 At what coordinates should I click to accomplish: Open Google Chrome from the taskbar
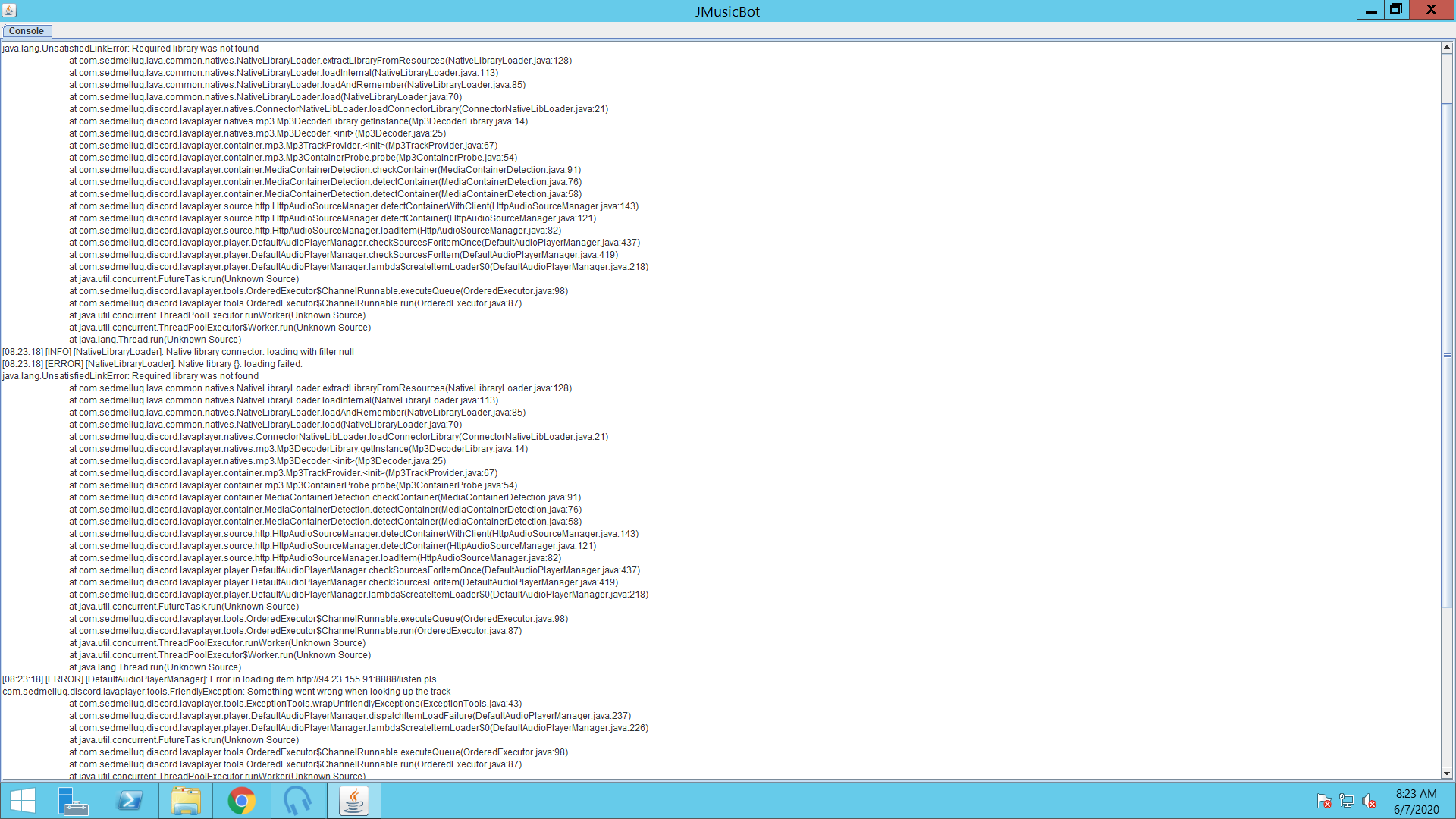(242, 800)
